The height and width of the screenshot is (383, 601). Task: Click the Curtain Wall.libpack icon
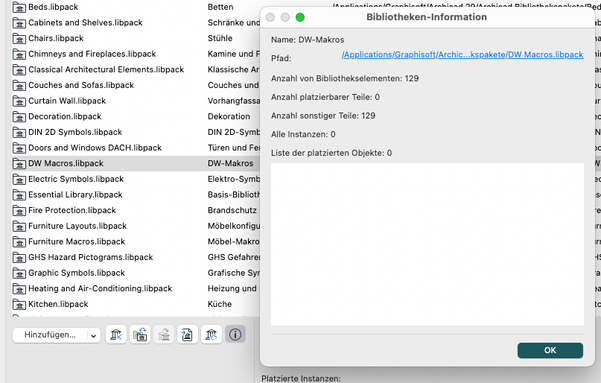19,101
